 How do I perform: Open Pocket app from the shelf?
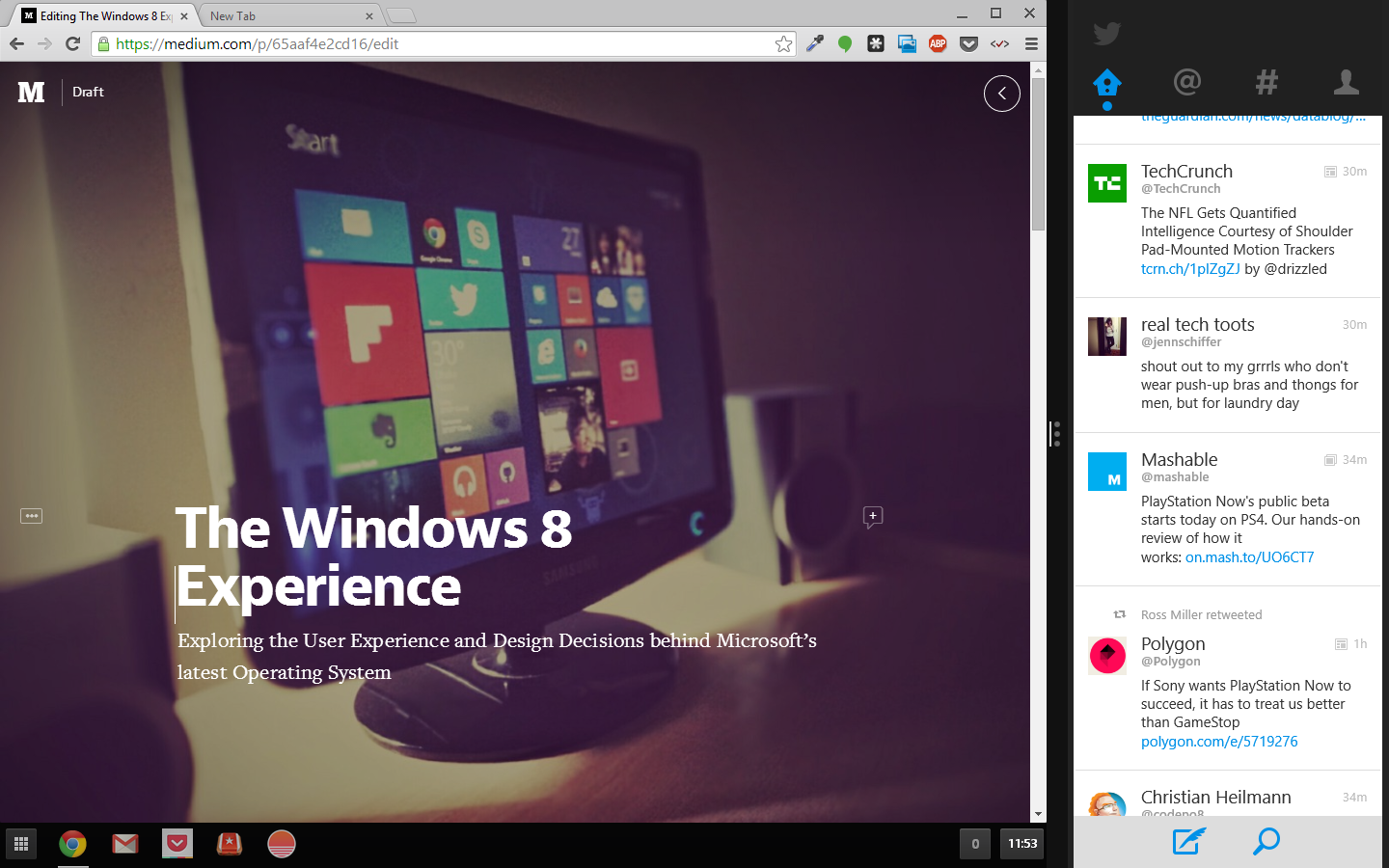(177, 844)
